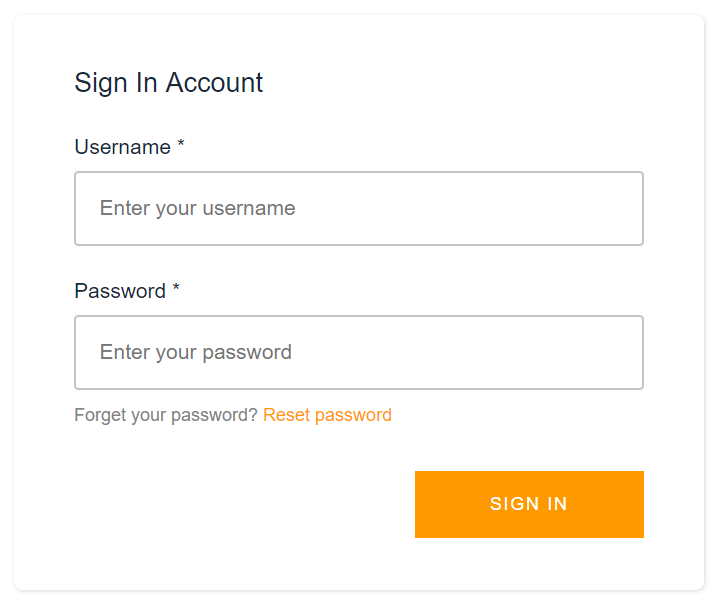Click the Username input field
718x607 pixels.
pyautogui.click(x=358, y=208)
